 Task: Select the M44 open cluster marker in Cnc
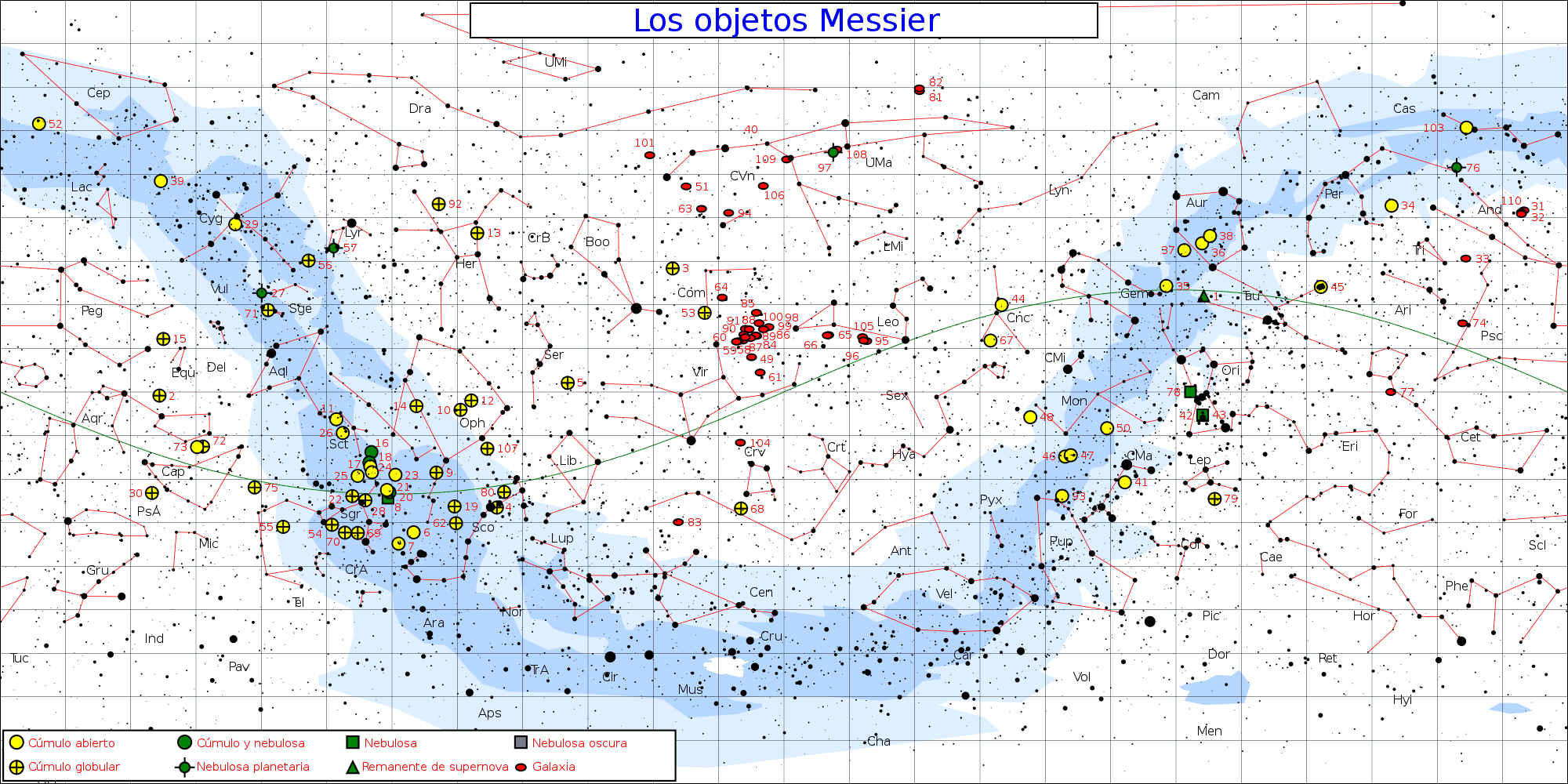coord(1001,304)
